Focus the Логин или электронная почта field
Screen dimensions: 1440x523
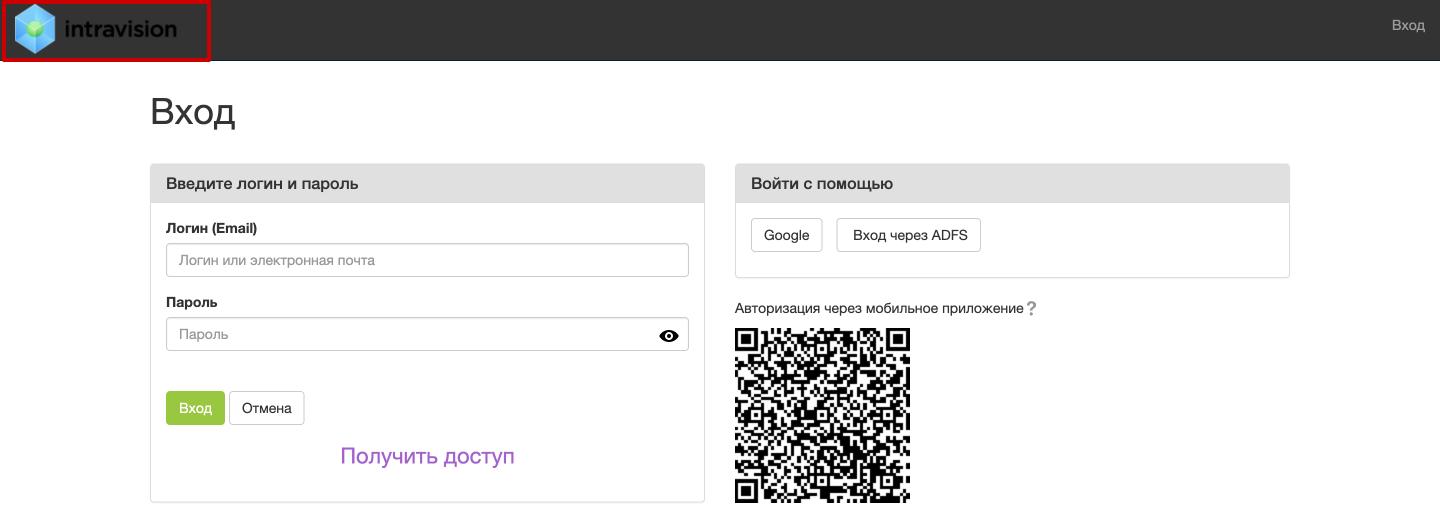(427, 260)
